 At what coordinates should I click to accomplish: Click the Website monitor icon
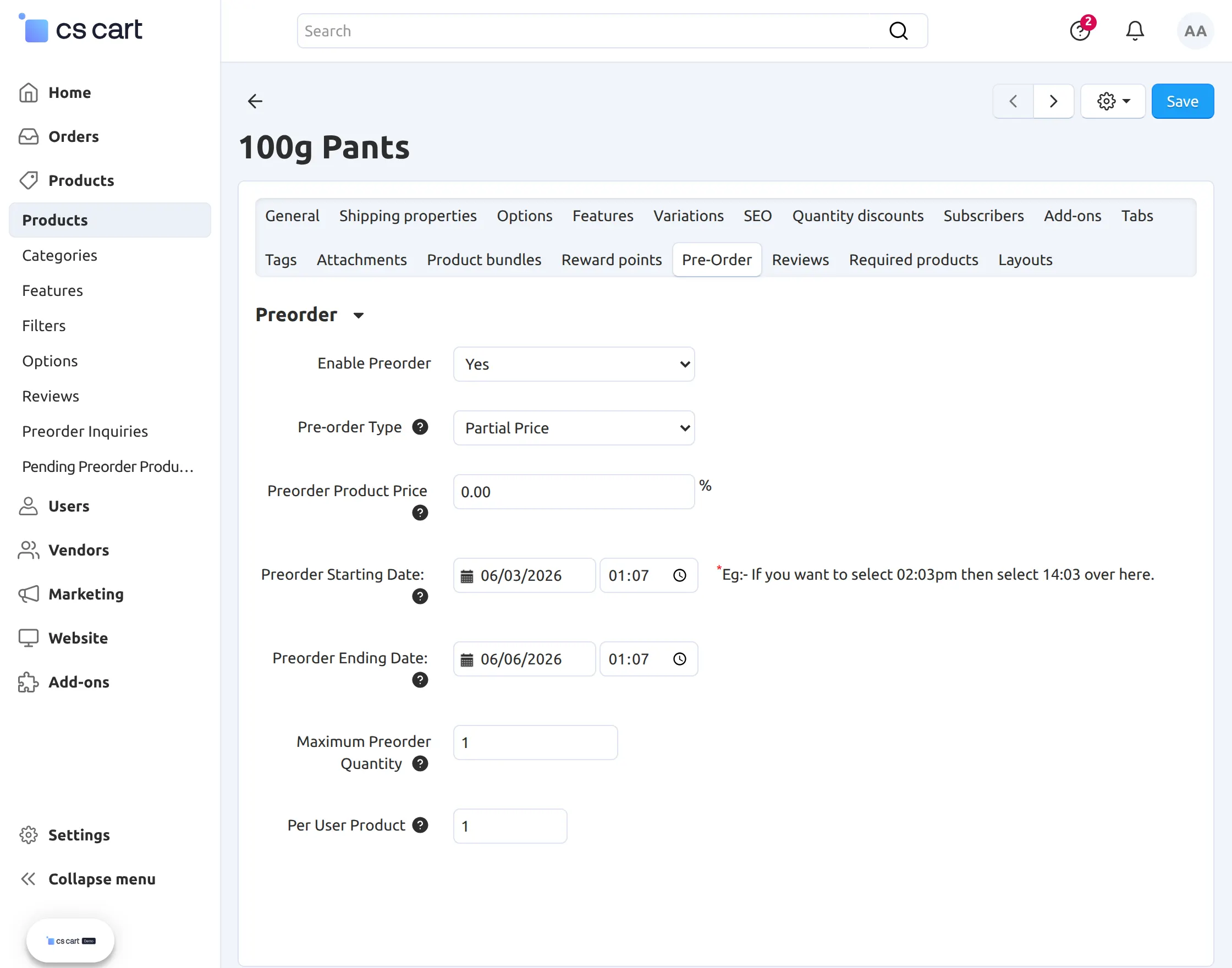click(x=29, y=637)
